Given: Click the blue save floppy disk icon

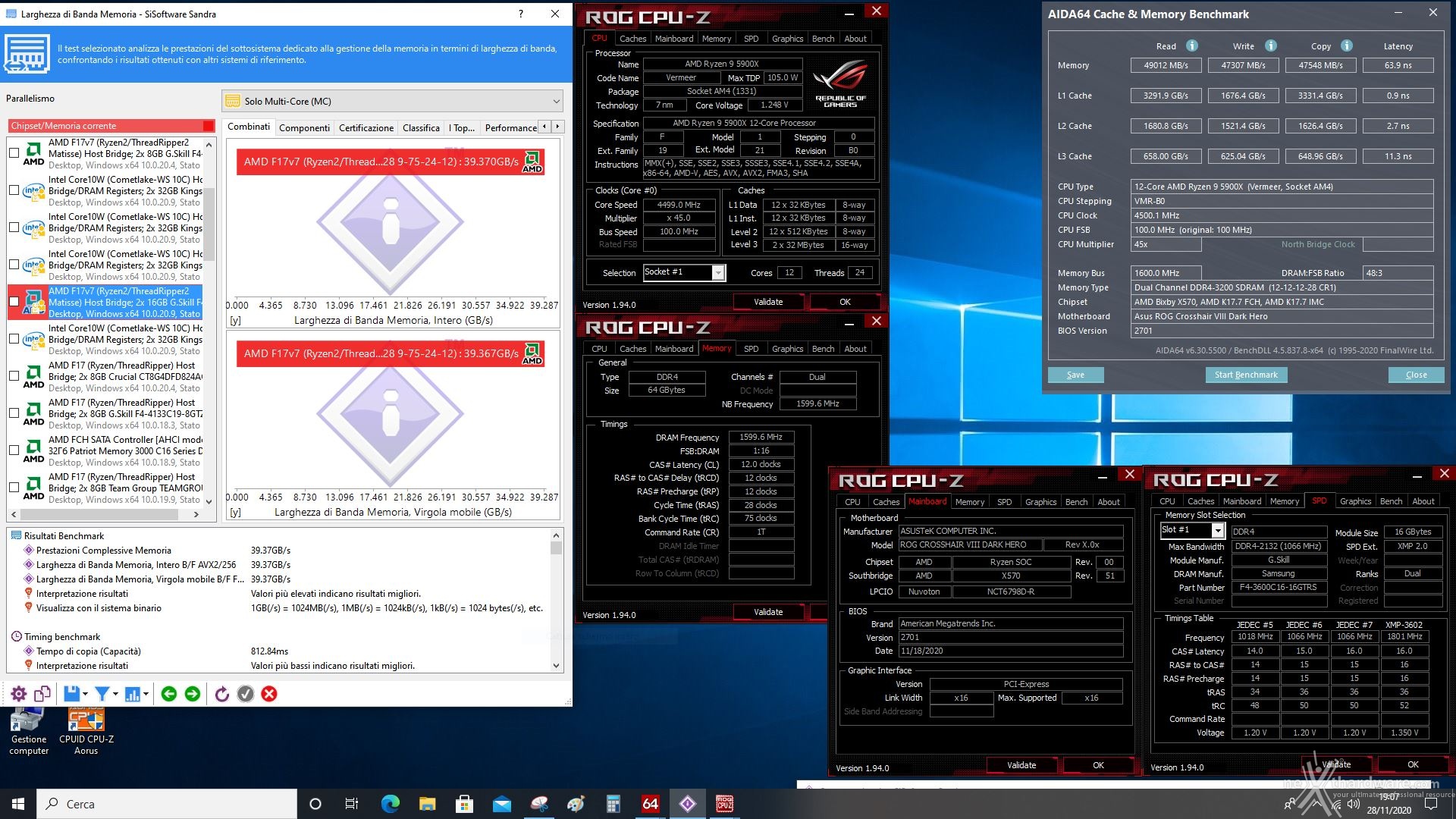Looking at the screenshot, I should 72,694.
